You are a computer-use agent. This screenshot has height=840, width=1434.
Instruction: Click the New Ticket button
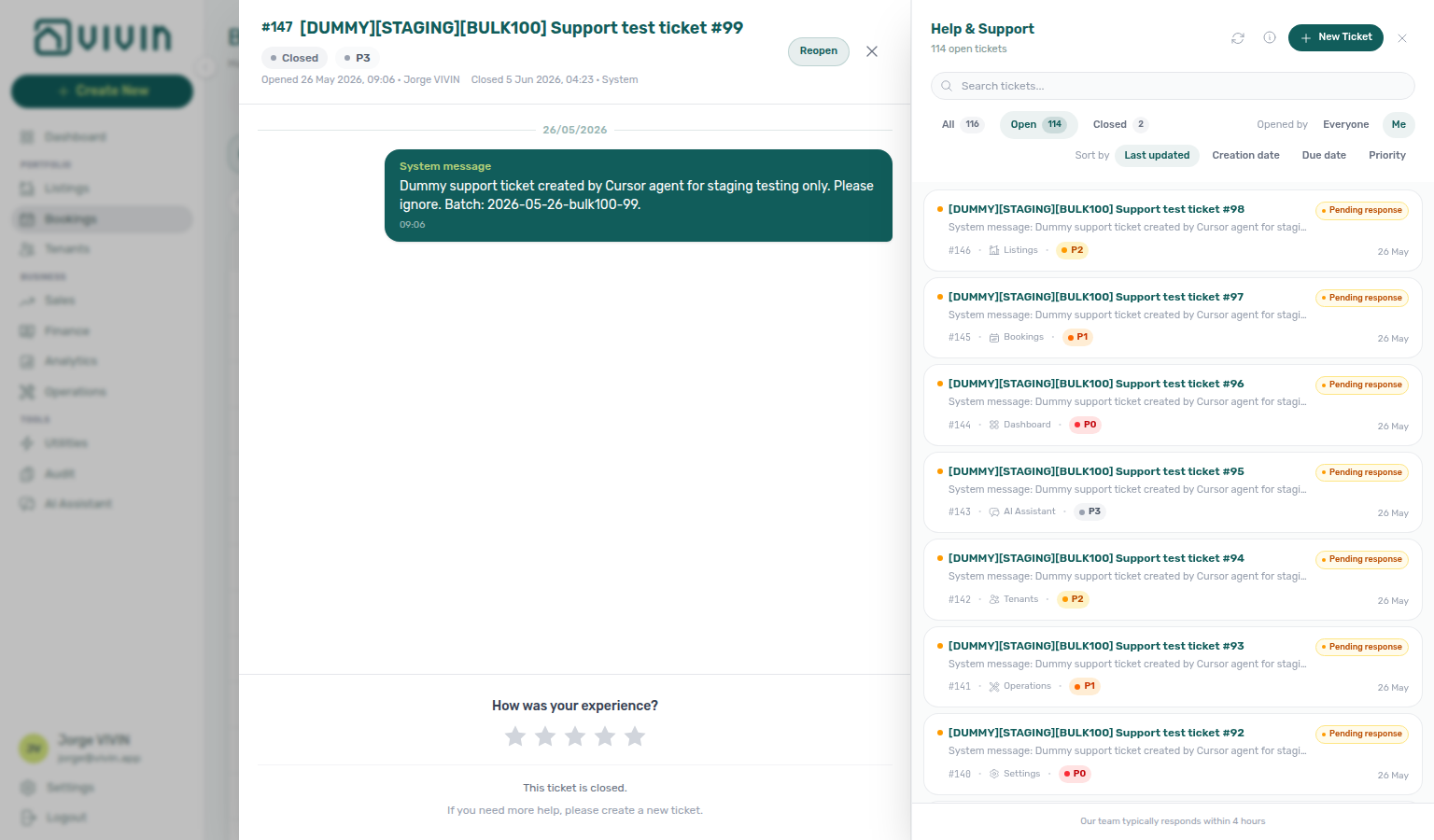(1336, 37)
